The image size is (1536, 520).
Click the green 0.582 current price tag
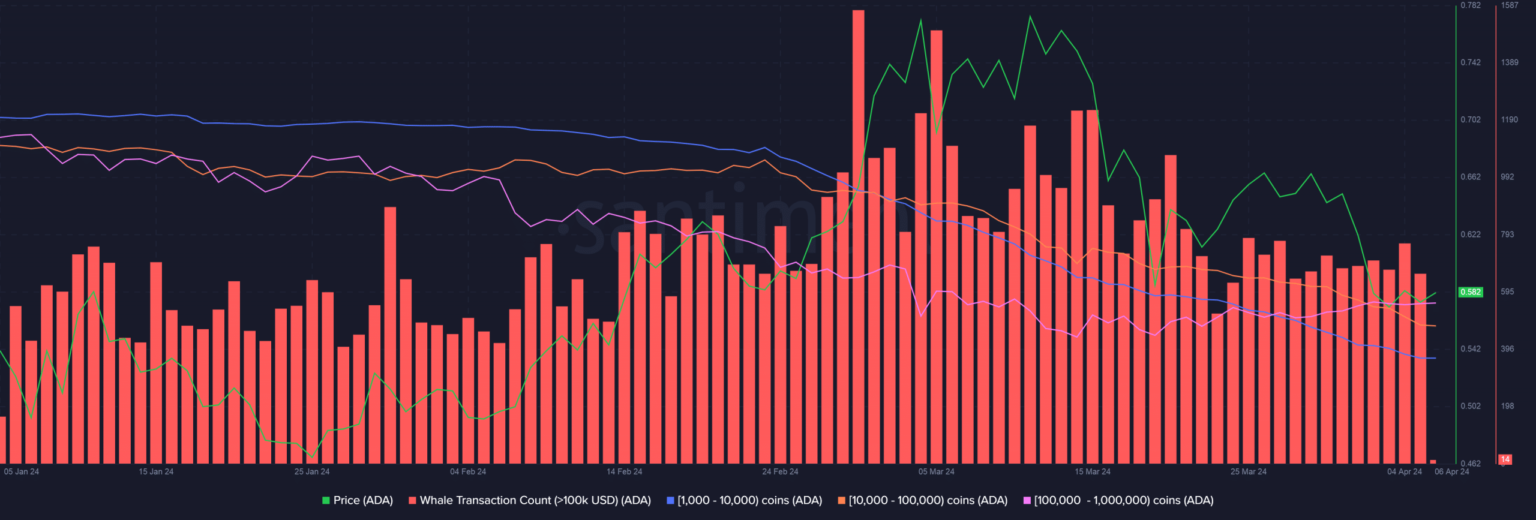point(1471,292)
